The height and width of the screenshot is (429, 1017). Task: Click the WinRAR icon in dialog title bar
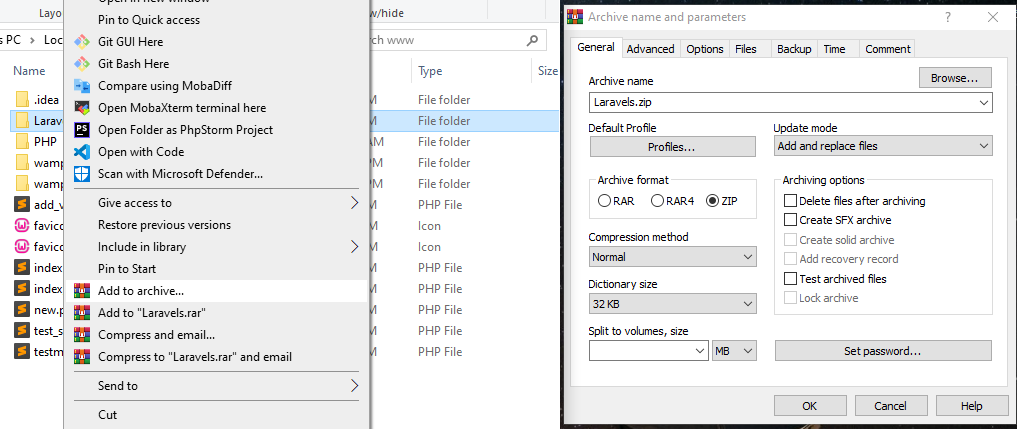pos(575,18)
